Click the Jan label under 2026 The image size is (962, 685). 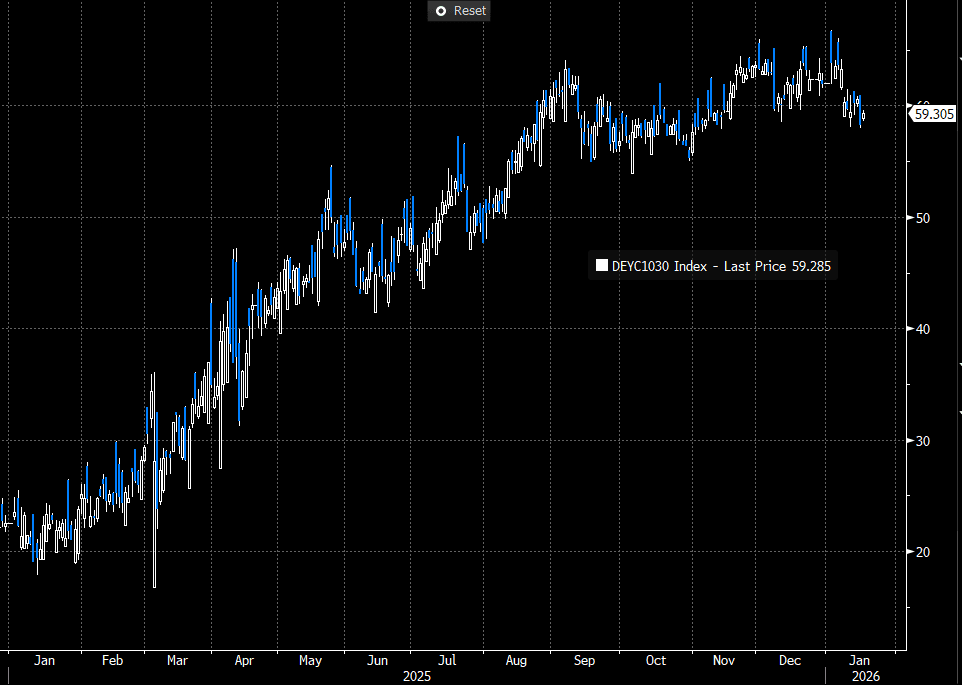[859, 661]
